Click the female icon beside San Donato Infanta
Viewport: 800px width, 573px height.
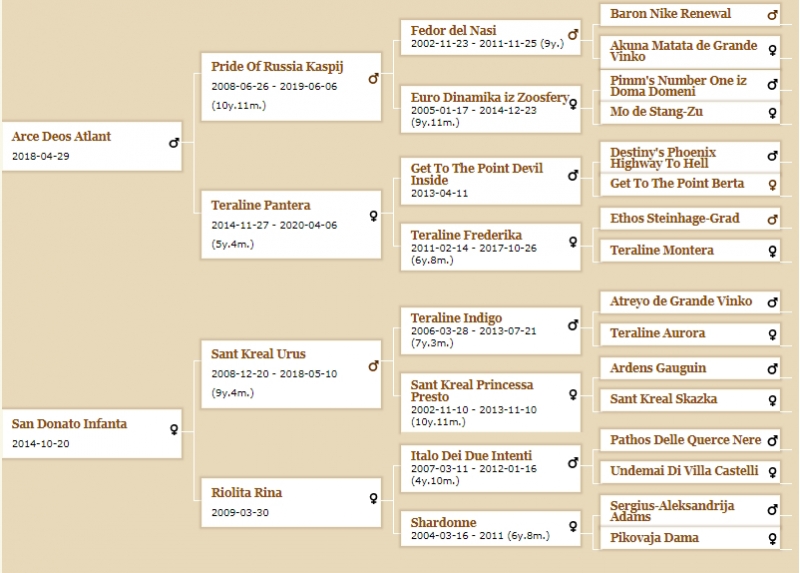[174, 430]
